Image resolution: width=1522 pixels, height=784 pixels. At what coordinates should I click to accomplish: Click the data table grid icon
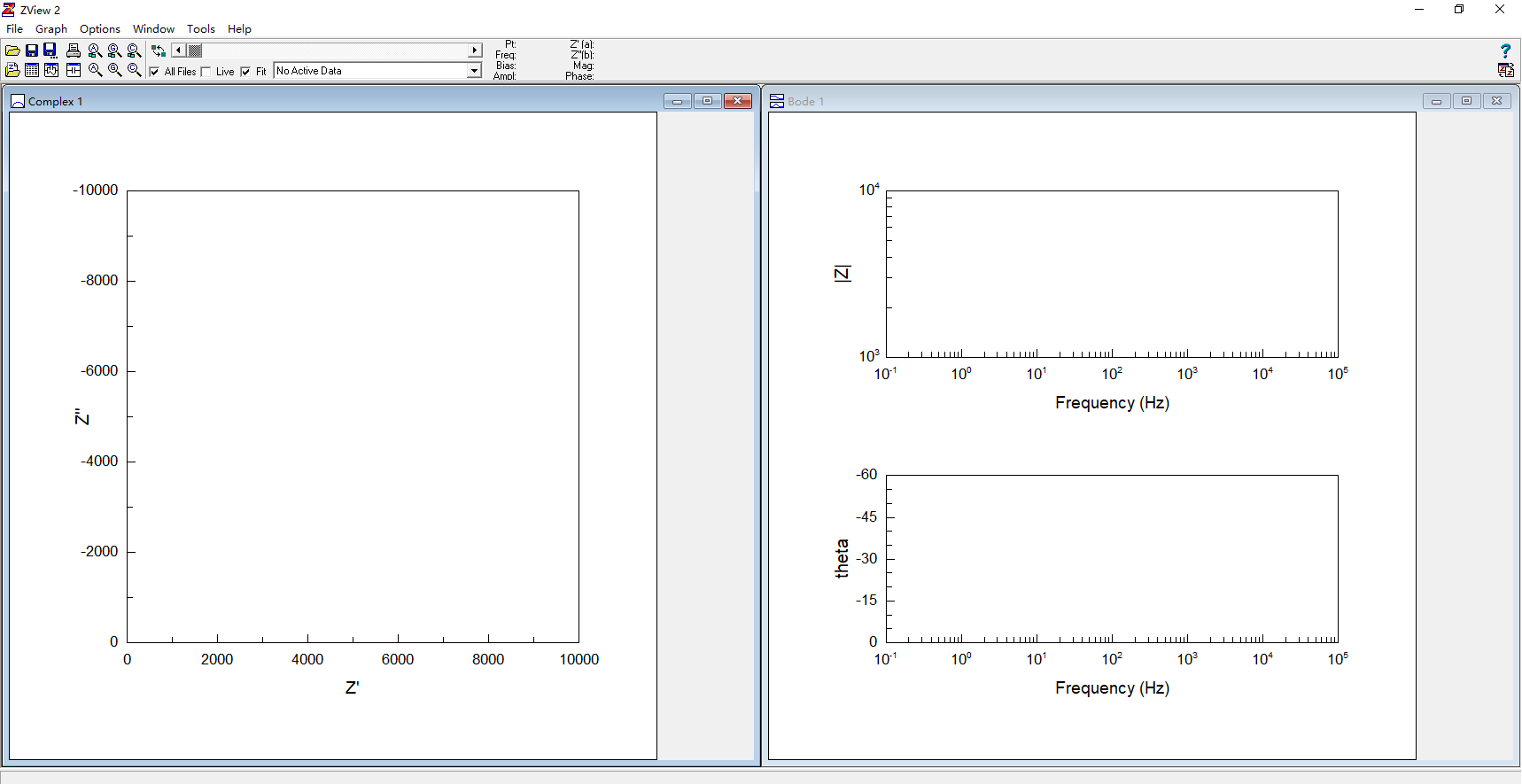[x=32, y=71]
